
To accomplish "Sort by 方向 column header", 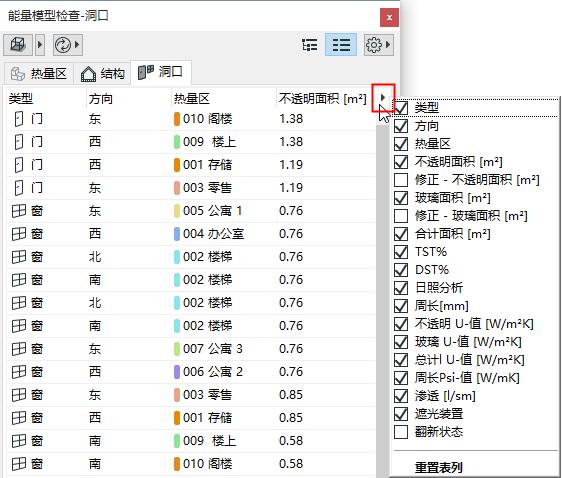I will [x=129, y=98].
